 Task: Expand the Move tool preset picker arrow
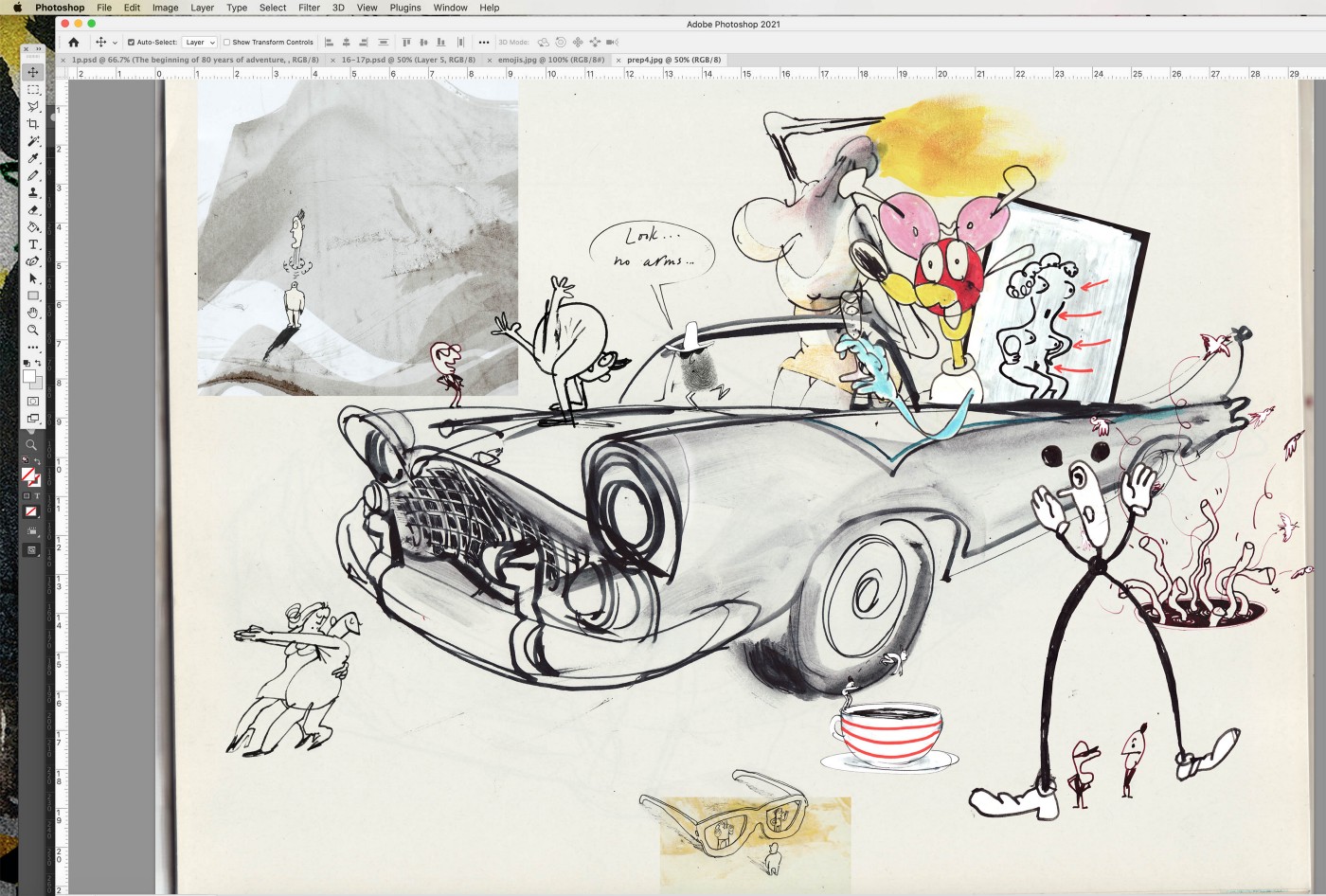(x=115, y=43)
